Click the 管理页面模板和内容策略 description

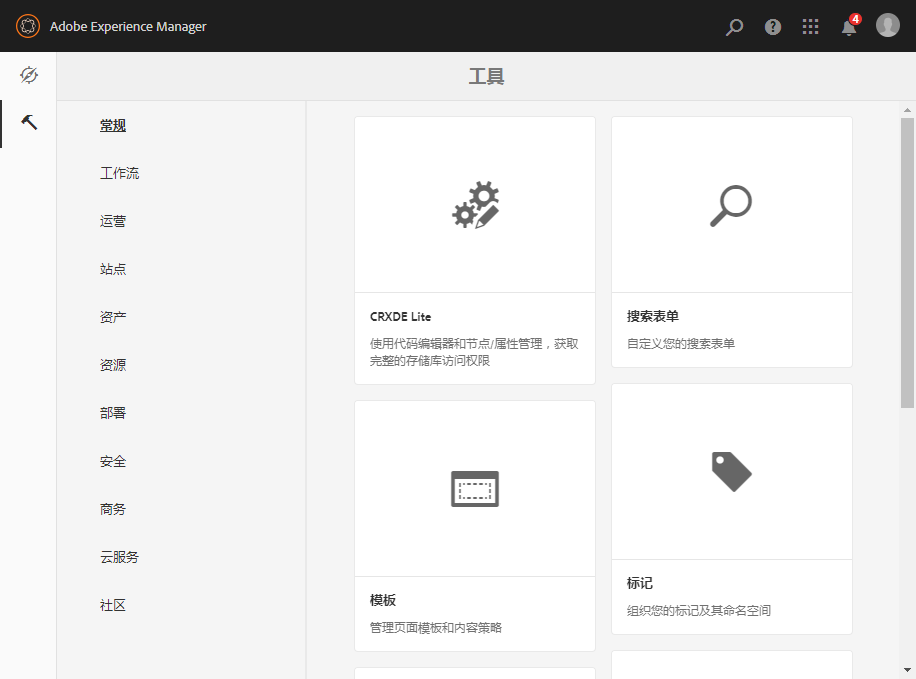[x=436, y=628]
